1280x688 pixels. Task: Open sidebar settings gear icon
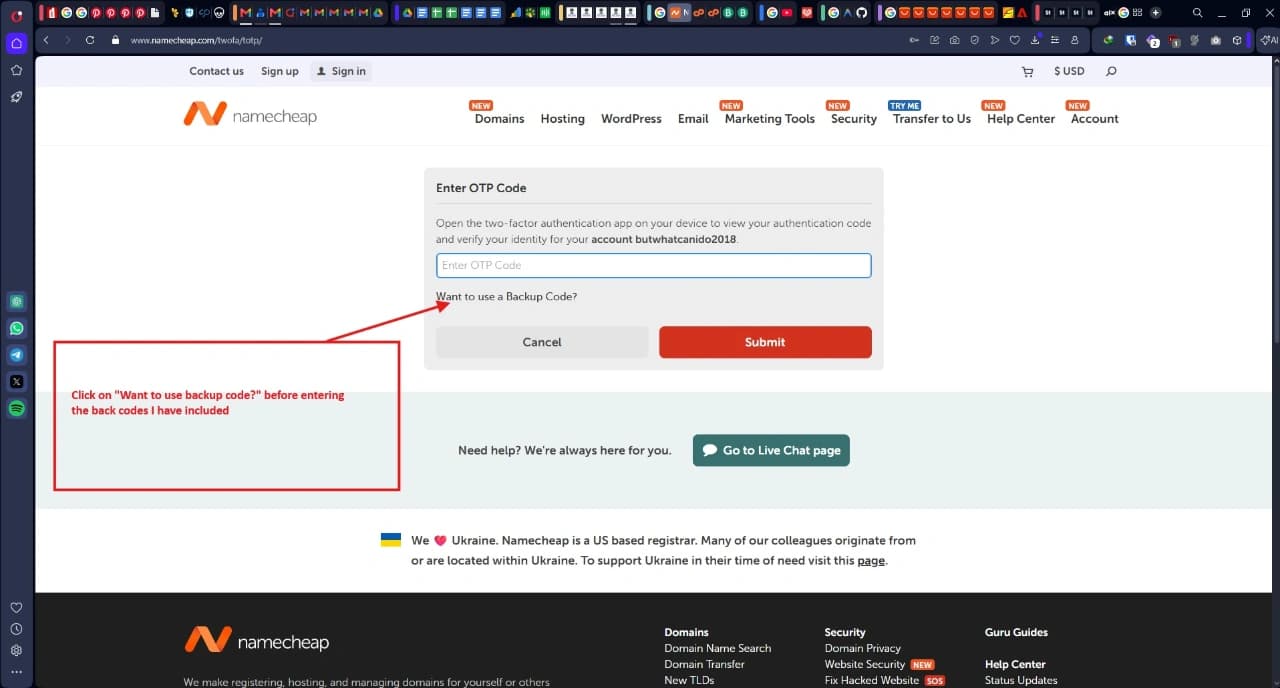(16, 650)
